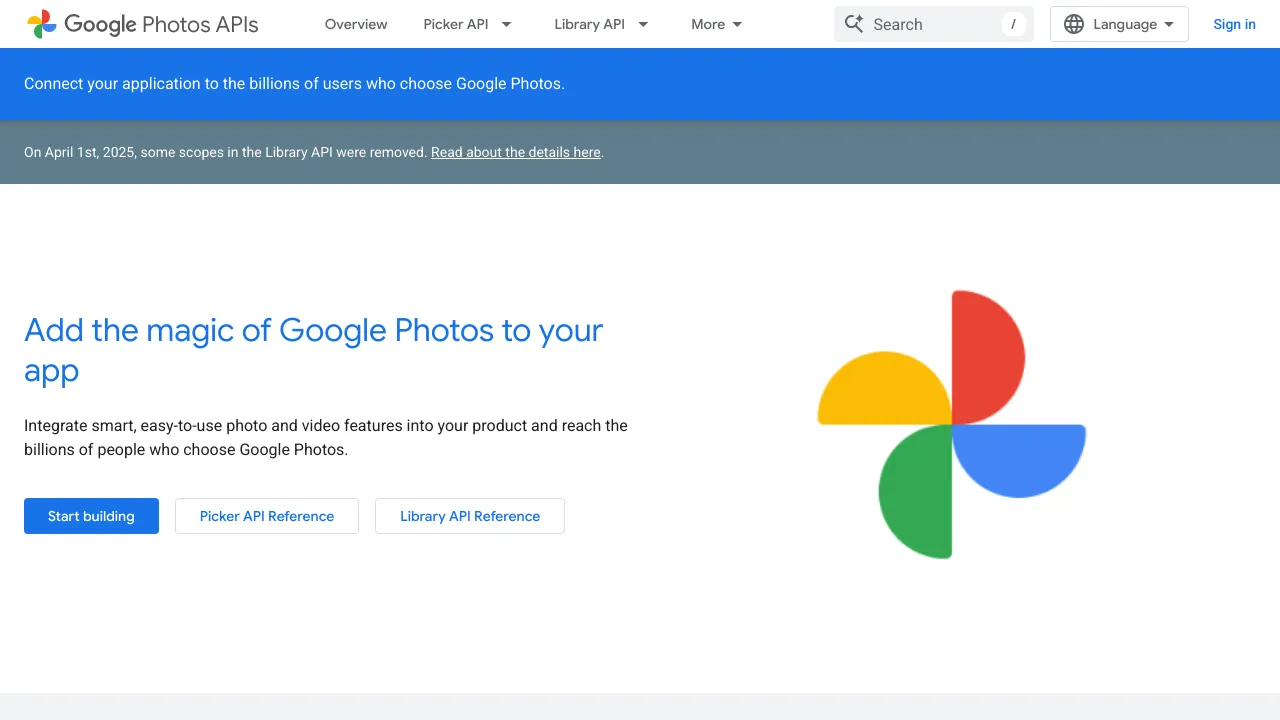
Task: Expand the Picker API dropdown arrow
Action: pyautogui.click(x=506, y=24)
